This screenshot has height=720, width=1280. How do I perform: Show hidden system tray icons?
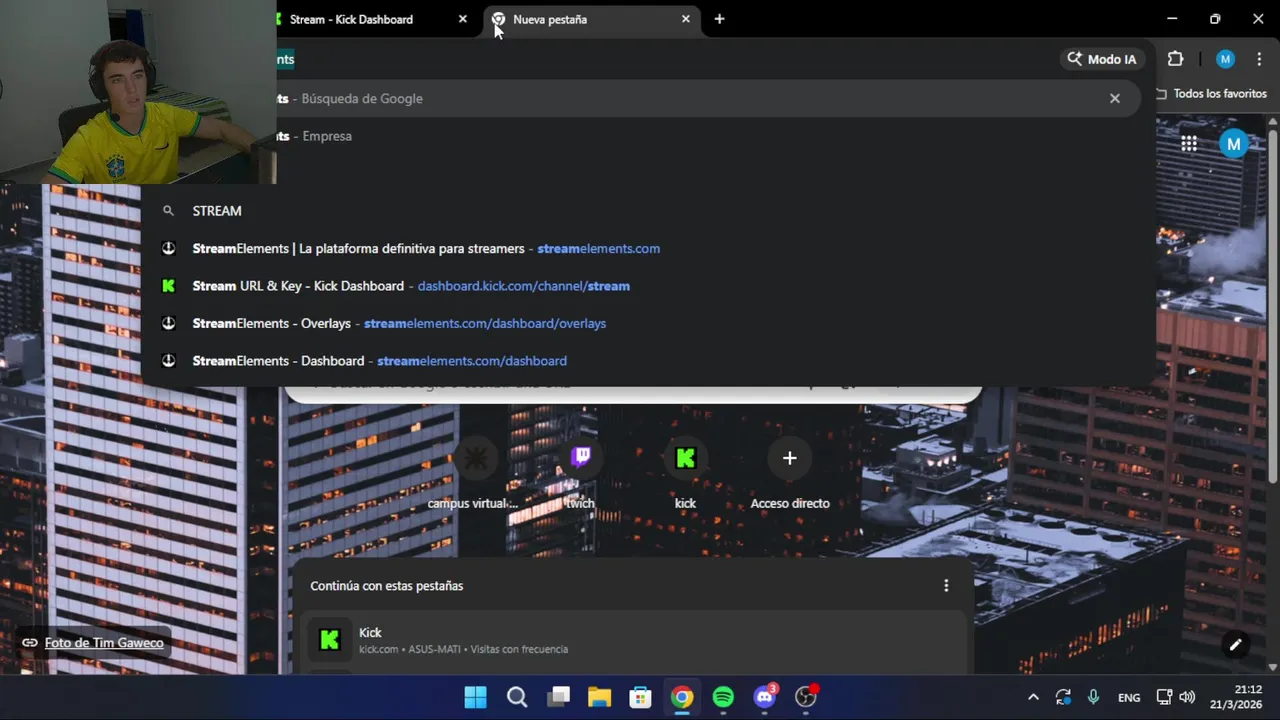point(1033,697)
